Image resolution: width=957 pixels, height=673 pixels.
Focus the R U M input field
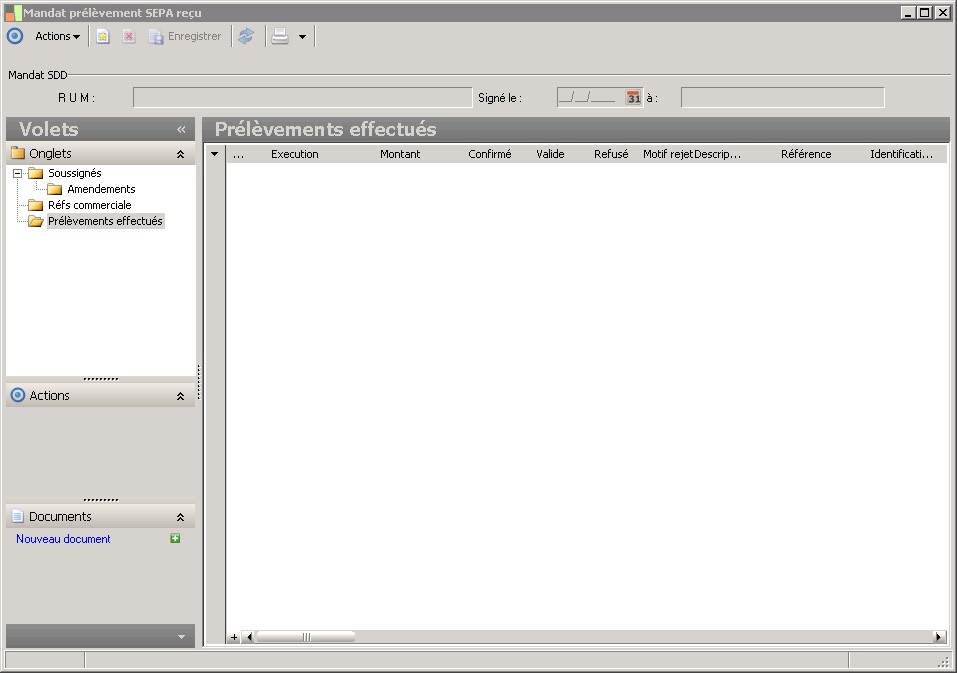[x=303, y=98]
